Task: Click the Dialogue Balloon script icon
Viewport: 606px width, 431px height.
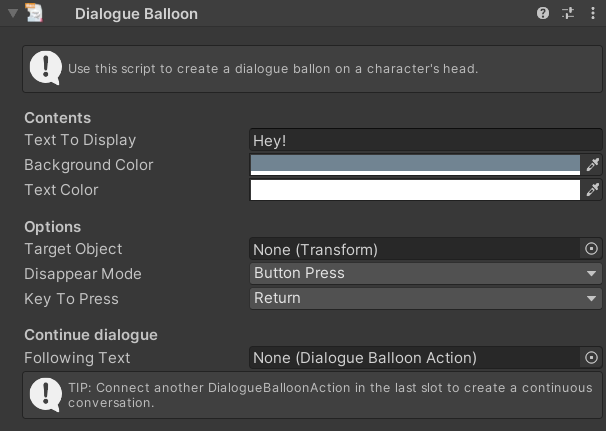Action: tap(36, 14)
